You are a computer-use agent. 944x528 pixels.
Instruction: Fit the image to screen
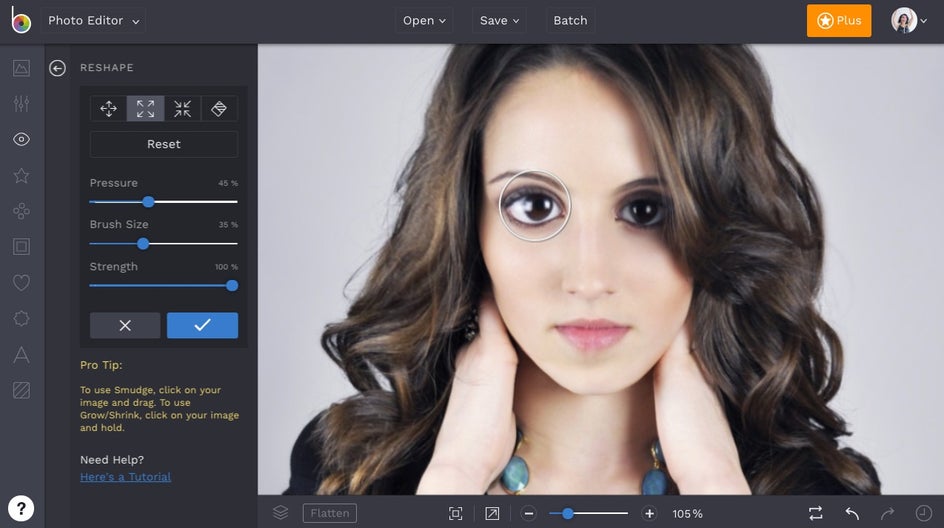click(456, 513)
